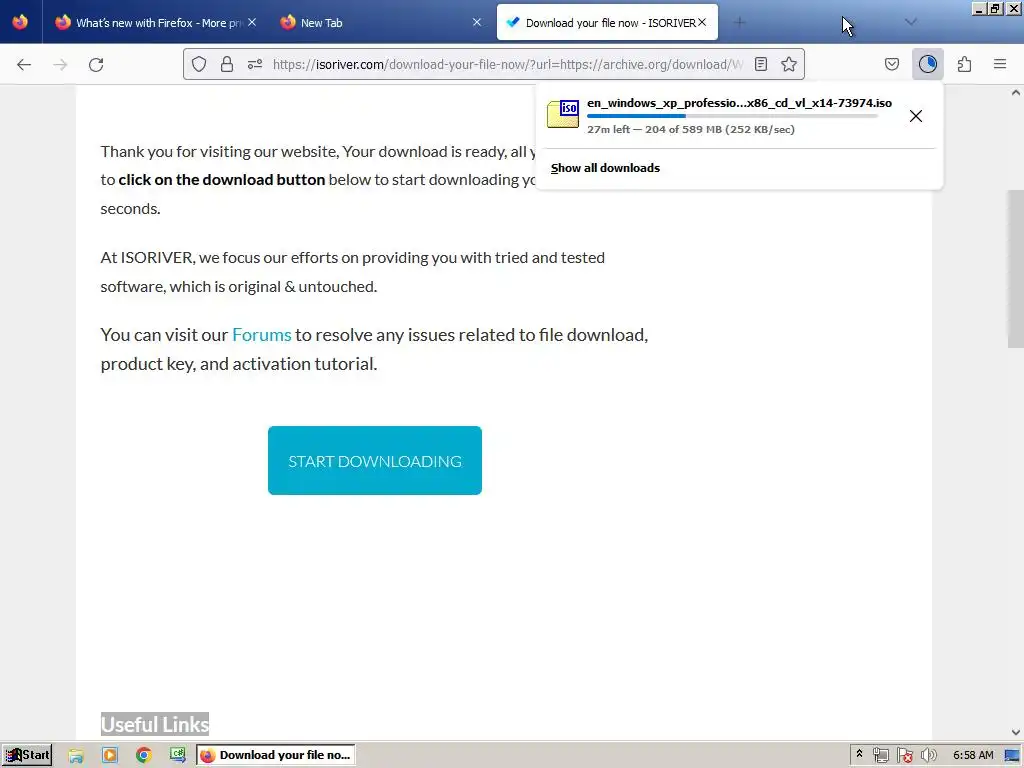Open network tray icon
Image resolution: width=1024 pixels, height=768 pixels.
pos(880,755)
